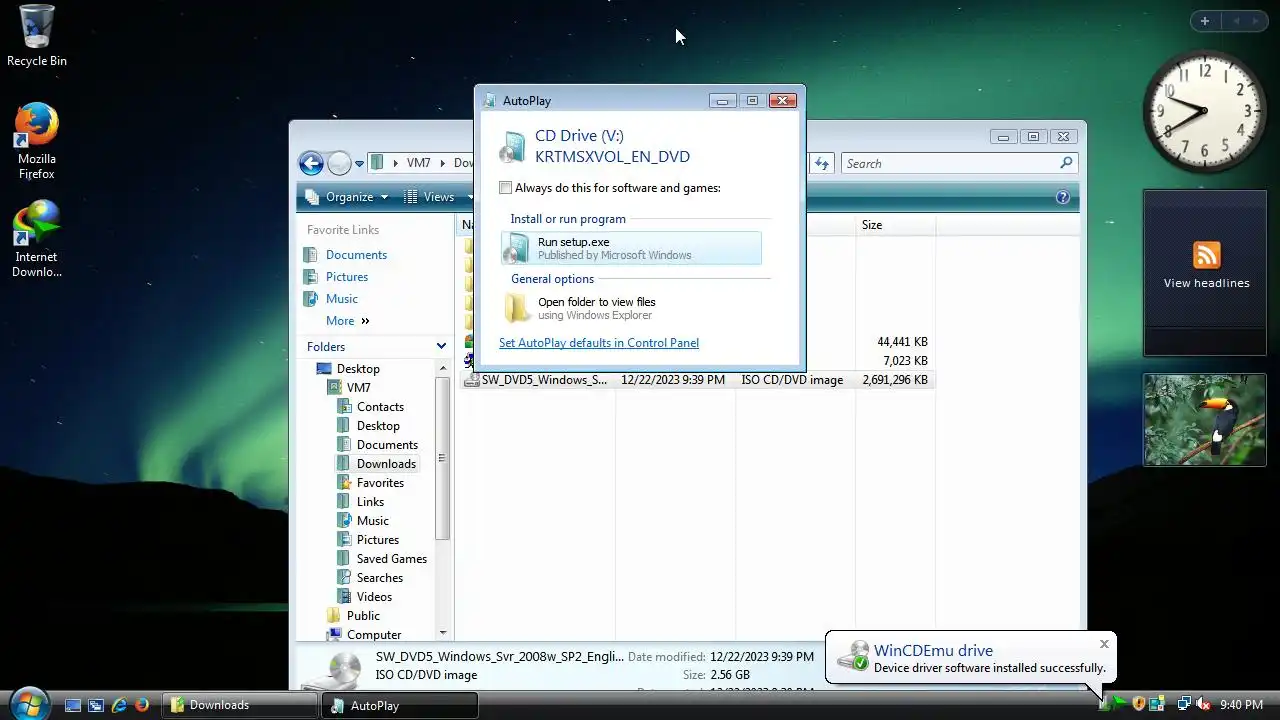Viewport: 1280px width, 720px height.
Task: Select Videos in the folder tree
Action: [x=364, y=597]
